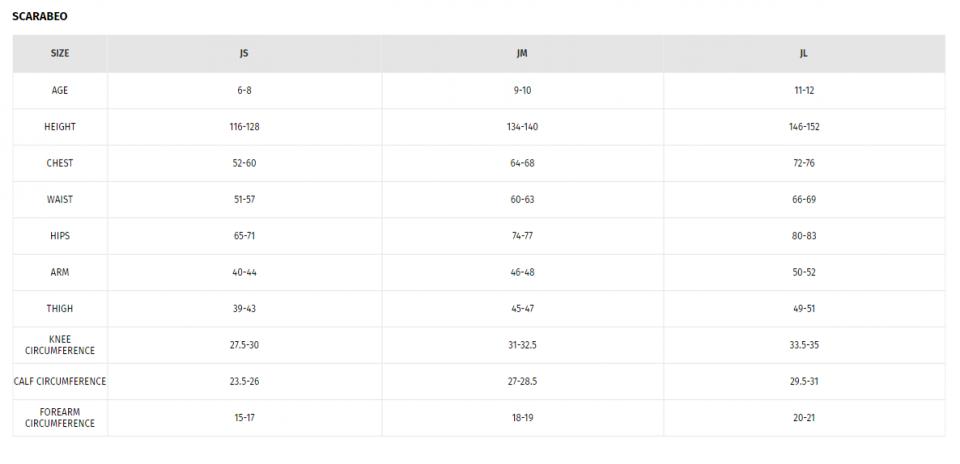Click the JS column header

pyautogui.click(x=244, y=54)
